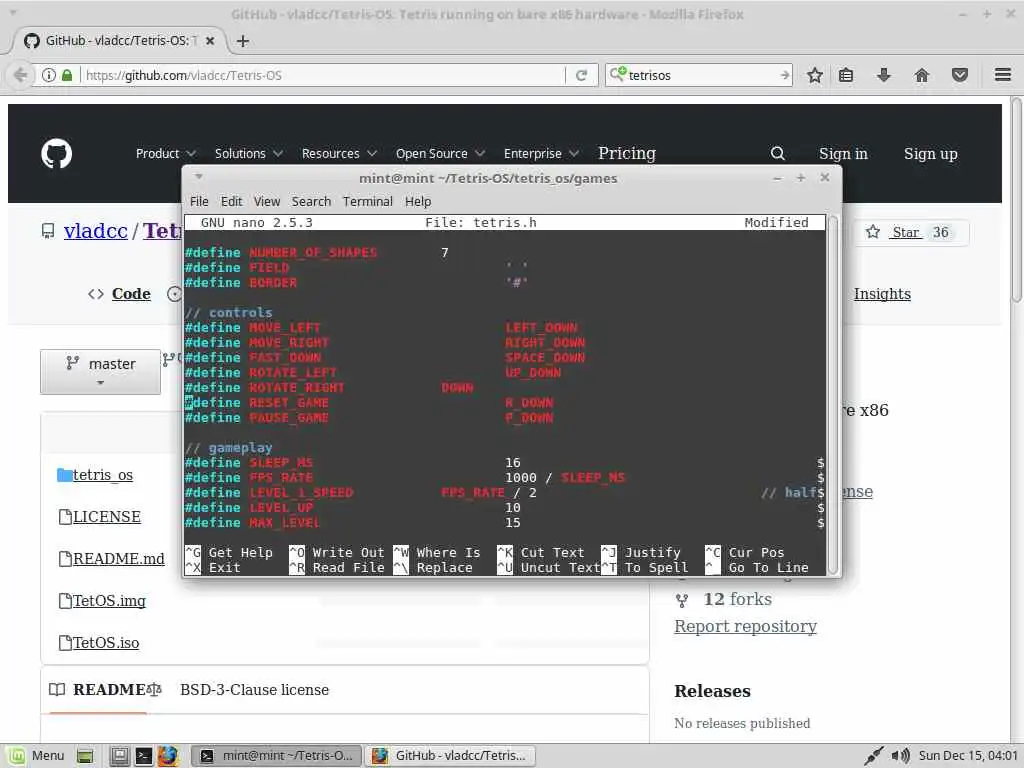Open the Firefox hamburger menu
The width and height of the screenshot is (1024, 768).
(1003, 75)
